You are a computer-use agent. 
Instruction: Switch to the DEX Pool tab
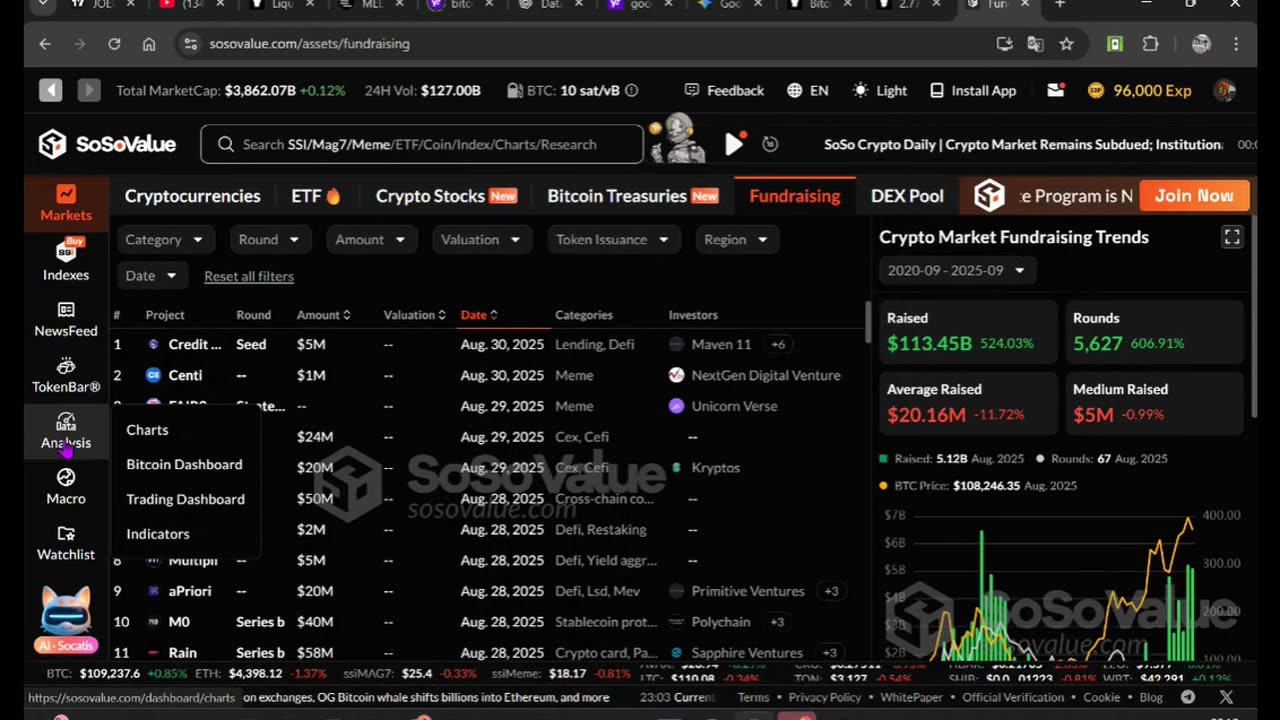(x=907, y=196)
